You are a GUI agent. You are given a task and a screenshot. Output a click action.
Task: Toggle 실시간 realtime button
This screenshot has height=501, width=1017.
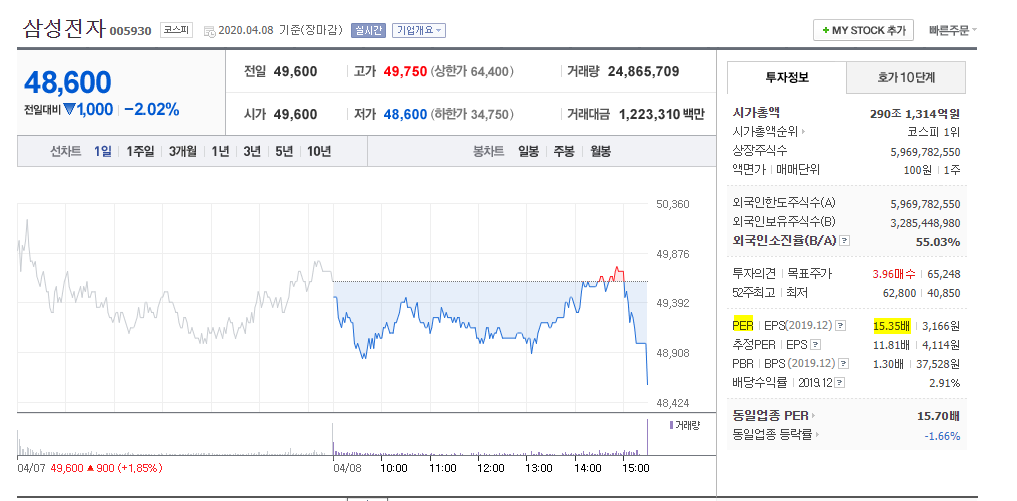click(368, 30)
